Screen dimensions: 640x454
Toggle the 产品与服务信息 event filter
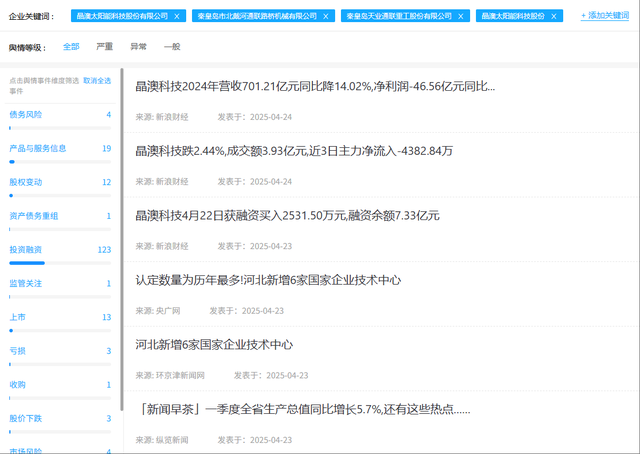pos(38,148)
